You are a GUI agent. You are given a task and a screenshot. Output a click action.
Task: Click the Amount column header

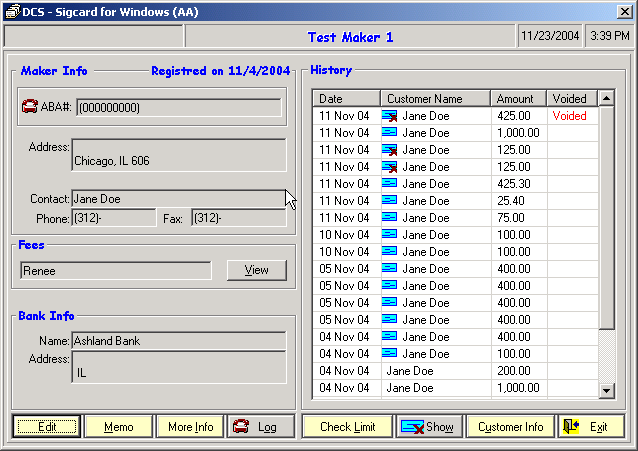pyautogui.click(x=518, y=99)
